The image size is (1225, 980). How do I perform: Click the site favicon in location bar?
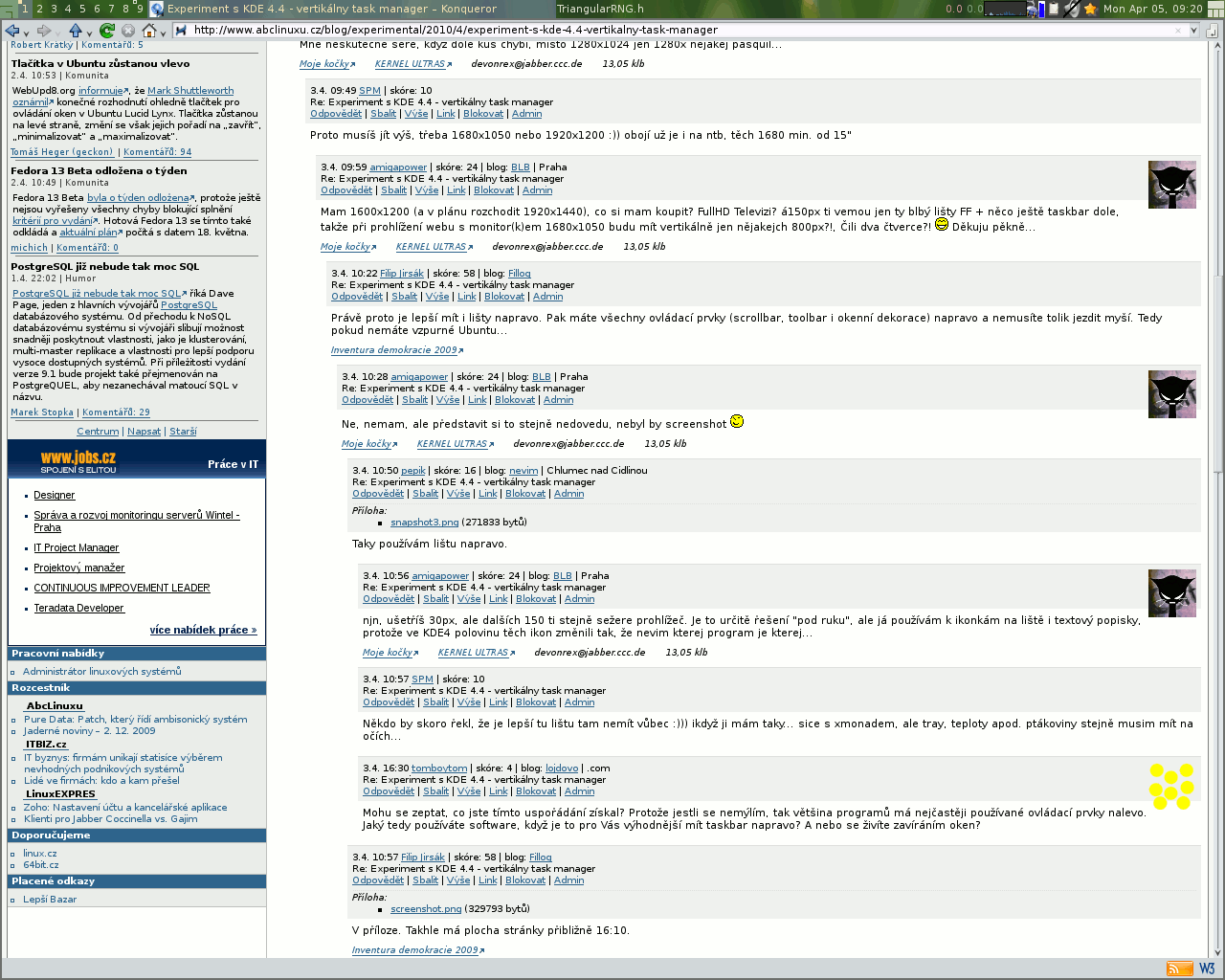(x=181, y=30)
